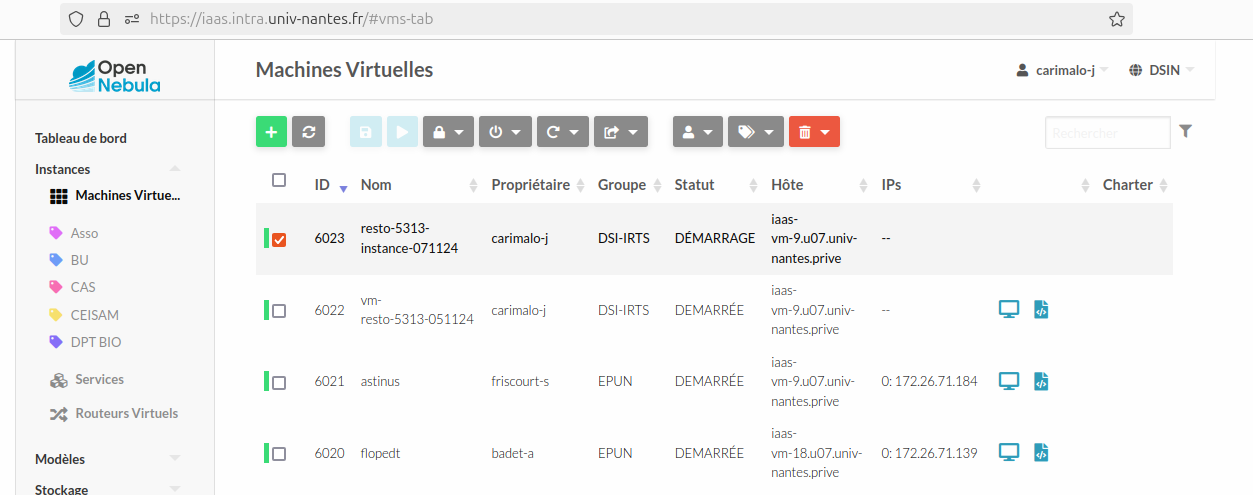Click IP 172.26.71.184 cell
This screenshot has width=1253, height=495.
930,381
